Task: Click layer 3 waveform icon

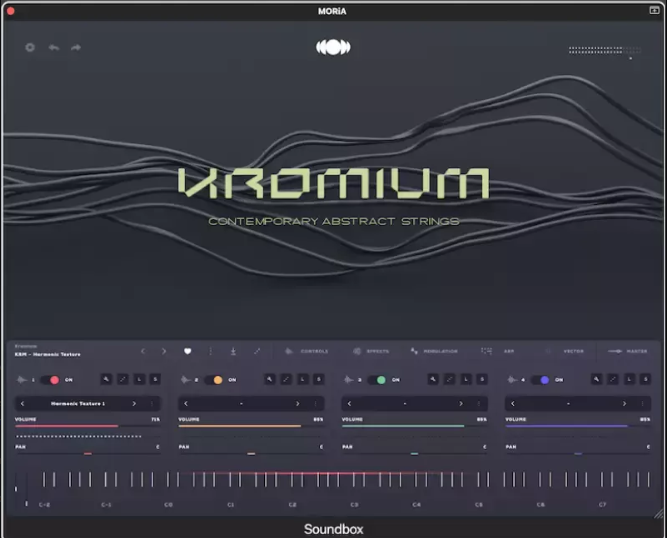Action: [348, 379]
